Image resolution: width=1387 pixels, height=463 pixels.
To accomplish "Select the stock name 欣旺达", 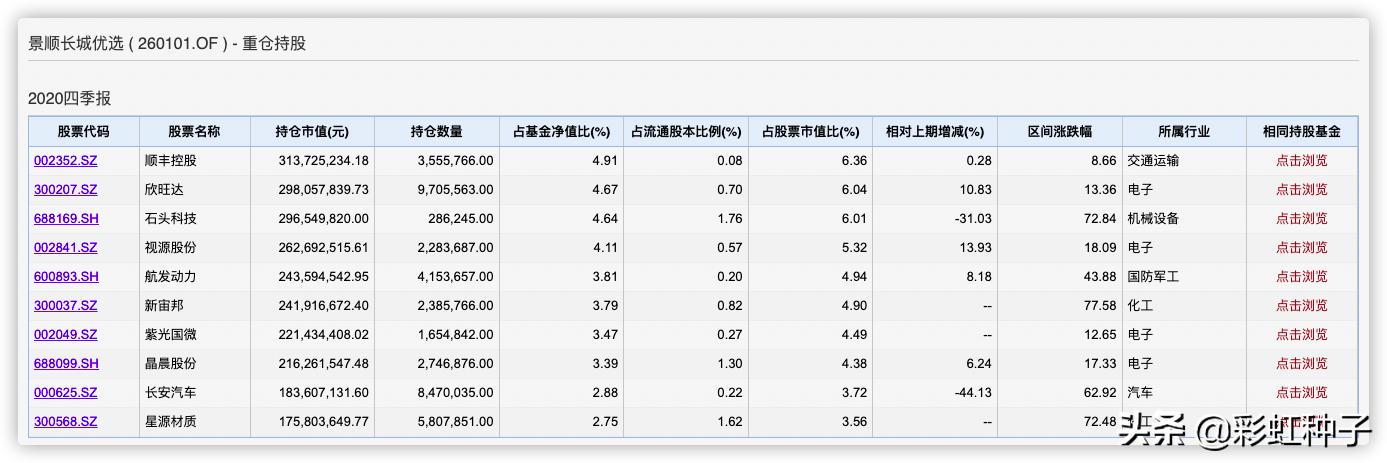I will coord(165,189).
